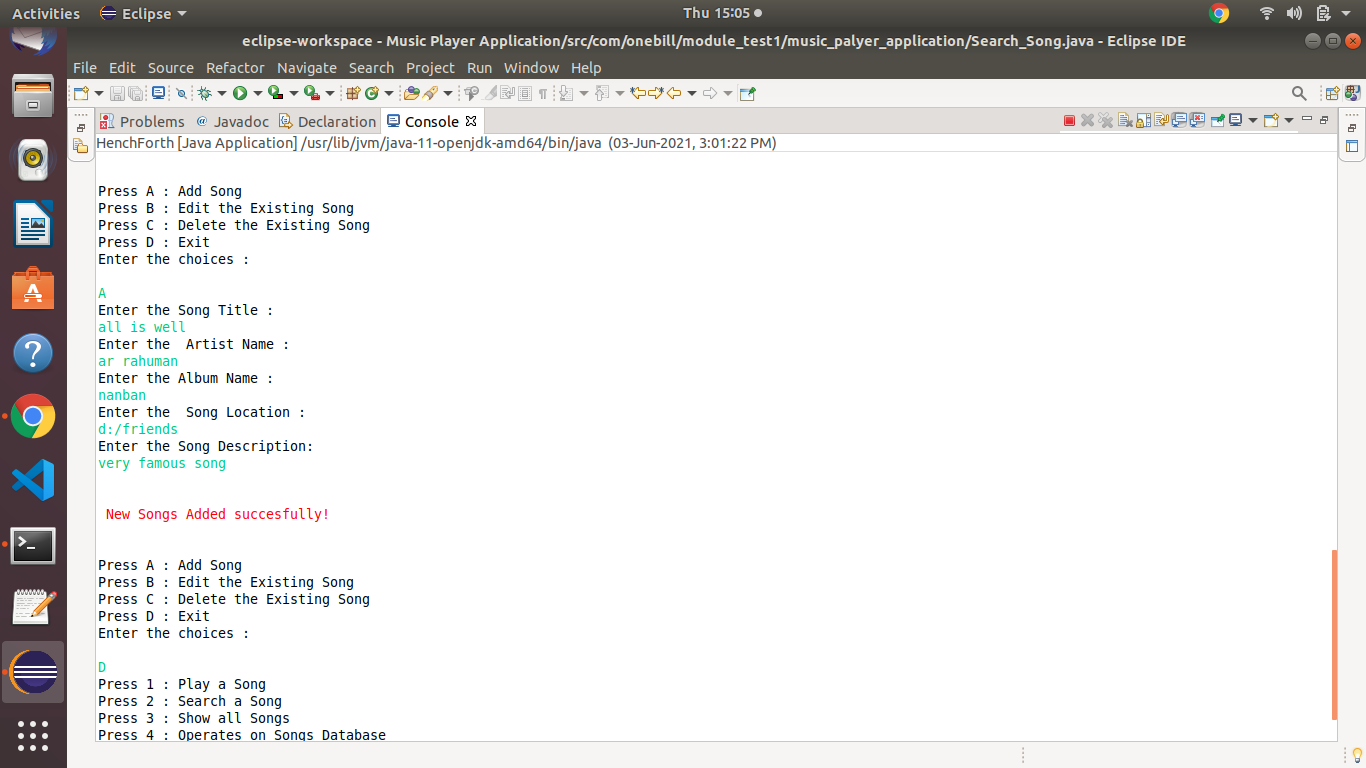Open the Display Selected Console dropdown
Viewport: 1366px width, 768px height.
(x=1253, y=120)
